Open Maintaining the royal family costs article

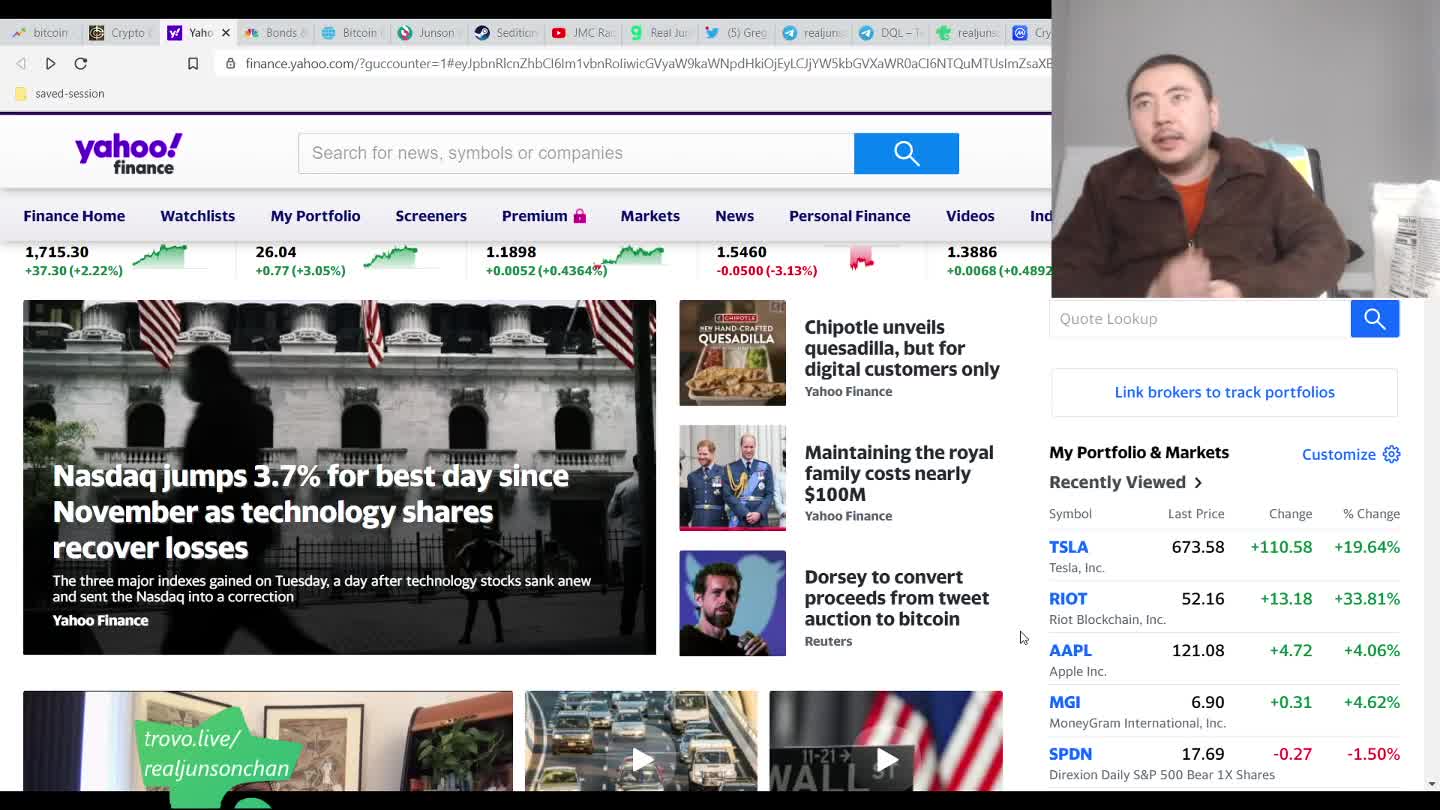[x=899, y=473]
